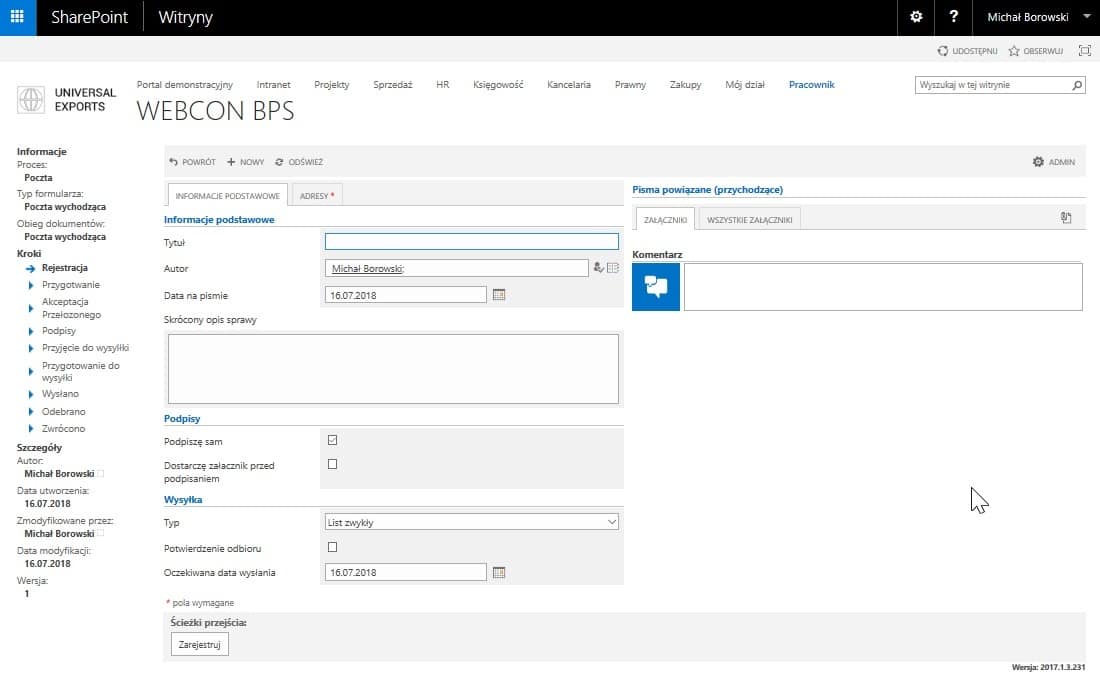Open Pracownik in top navigation
The image size is (1100, 679).
pos(812,85)
